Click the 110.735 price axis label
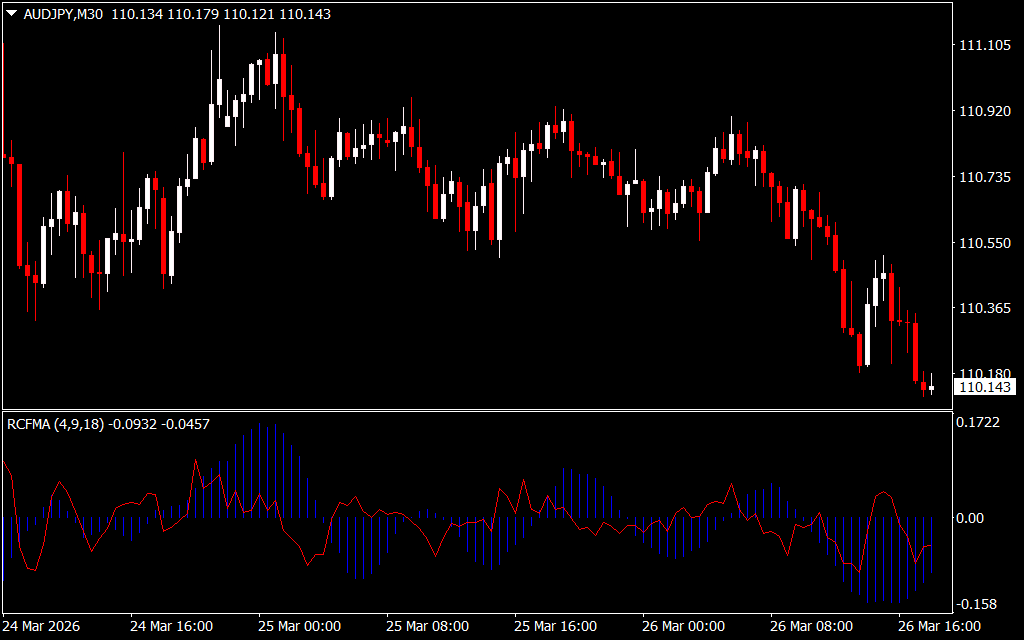The width and height of the screenshot is (1024, 640). click(x=984, y=177)
